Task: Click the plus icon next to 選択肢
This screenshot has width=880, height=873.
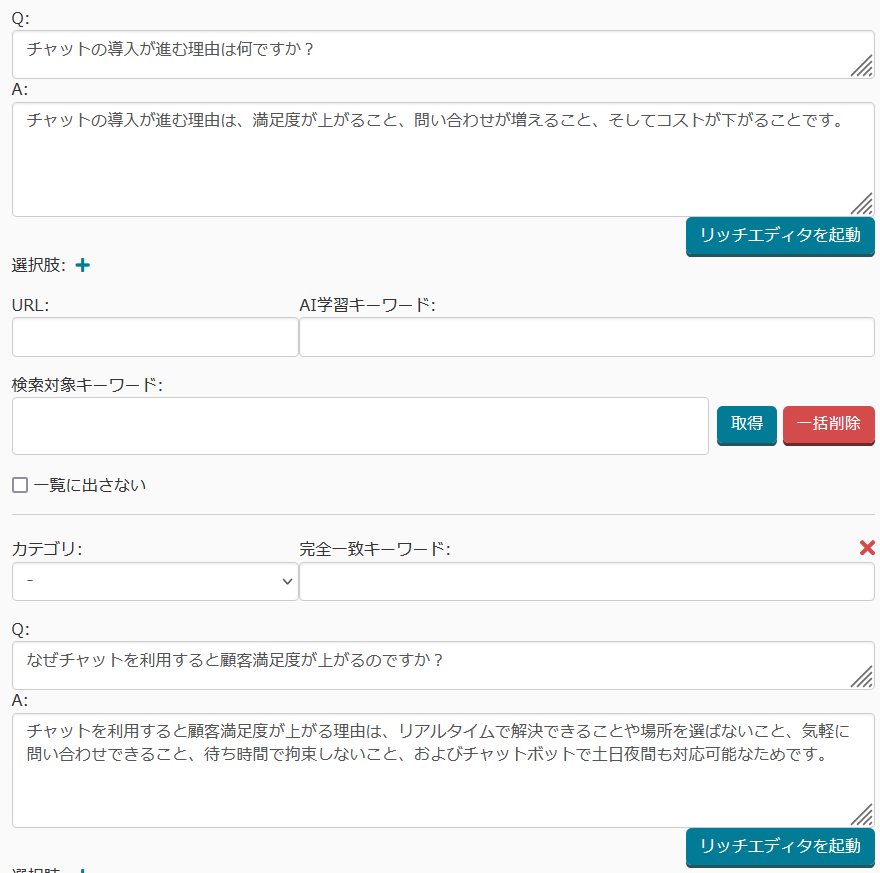Action: pyautogui.click(x=83, y=265)
